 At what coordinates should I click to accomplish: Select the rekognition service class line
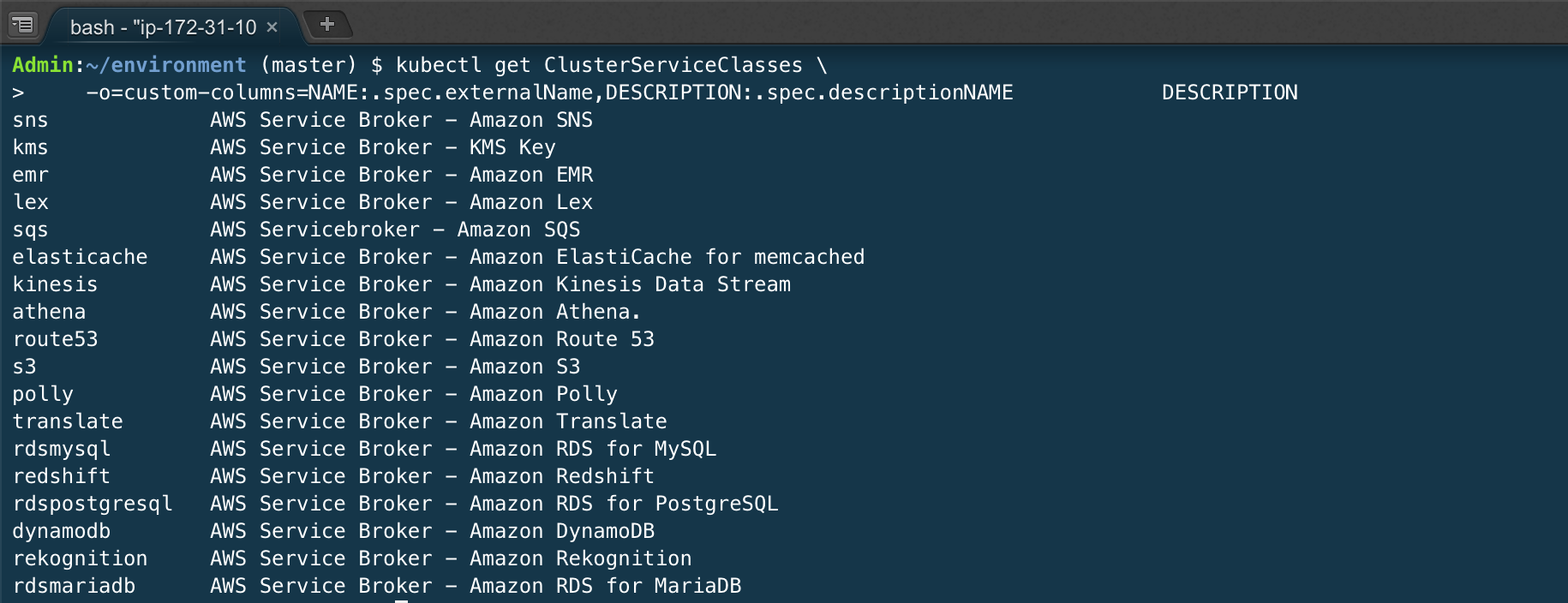(80, 558)
